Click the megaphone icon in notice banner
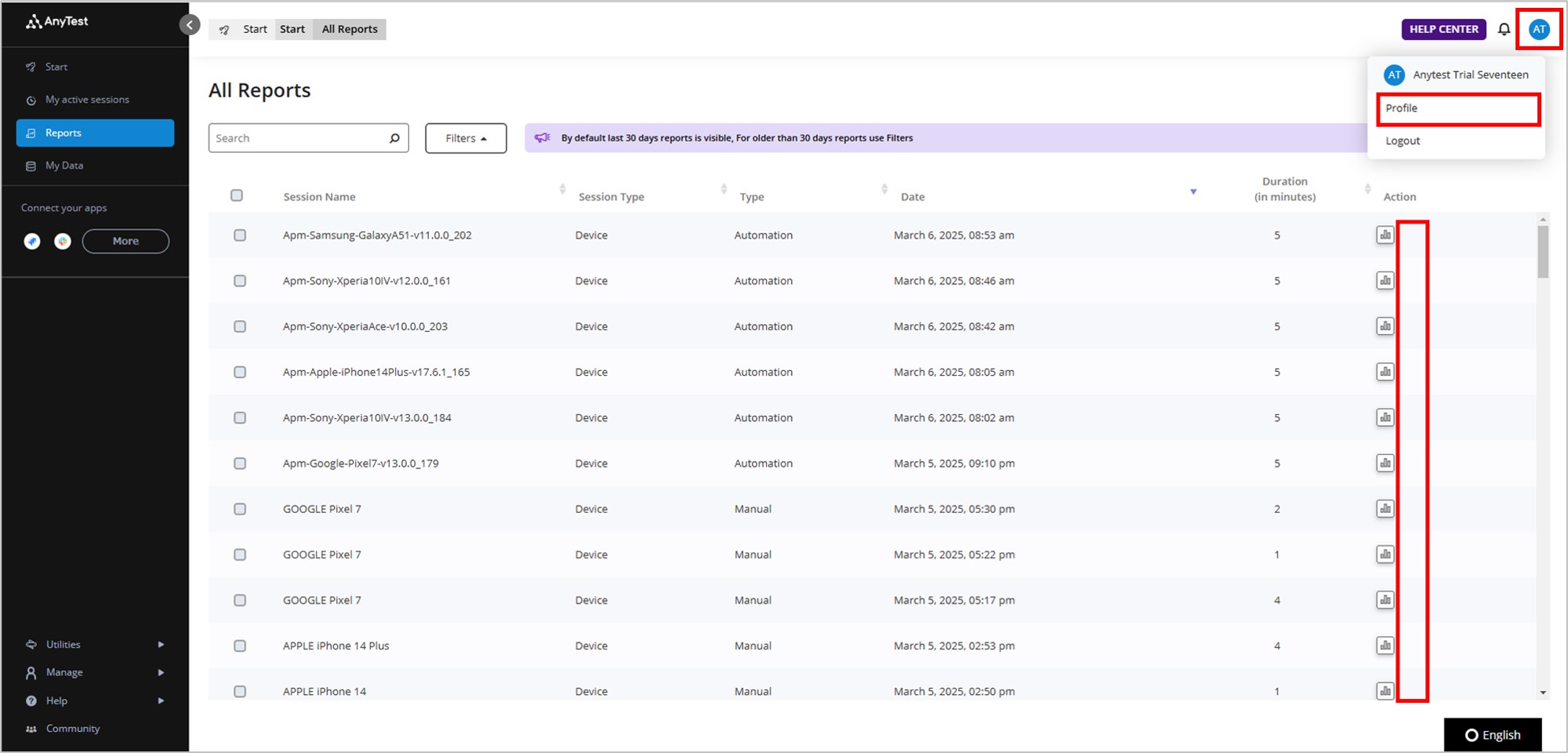Screen dimensions: 1568x753 (x=543, y=137)
